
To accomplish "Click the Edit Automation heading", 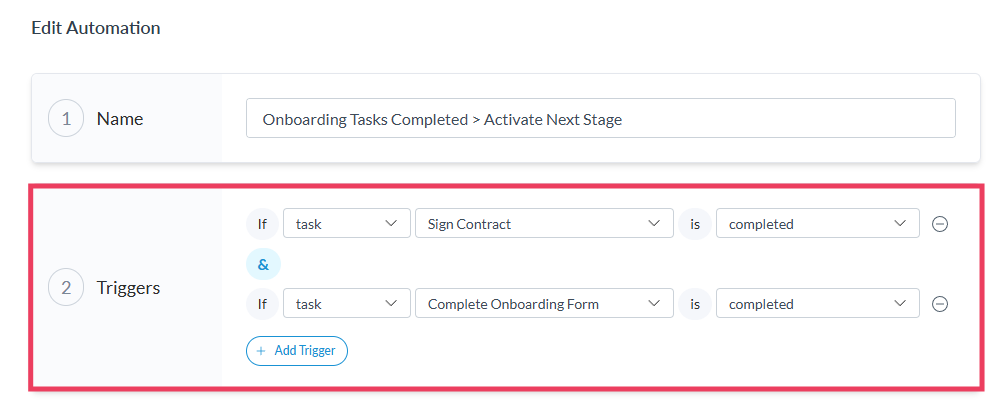I will 96,28.
